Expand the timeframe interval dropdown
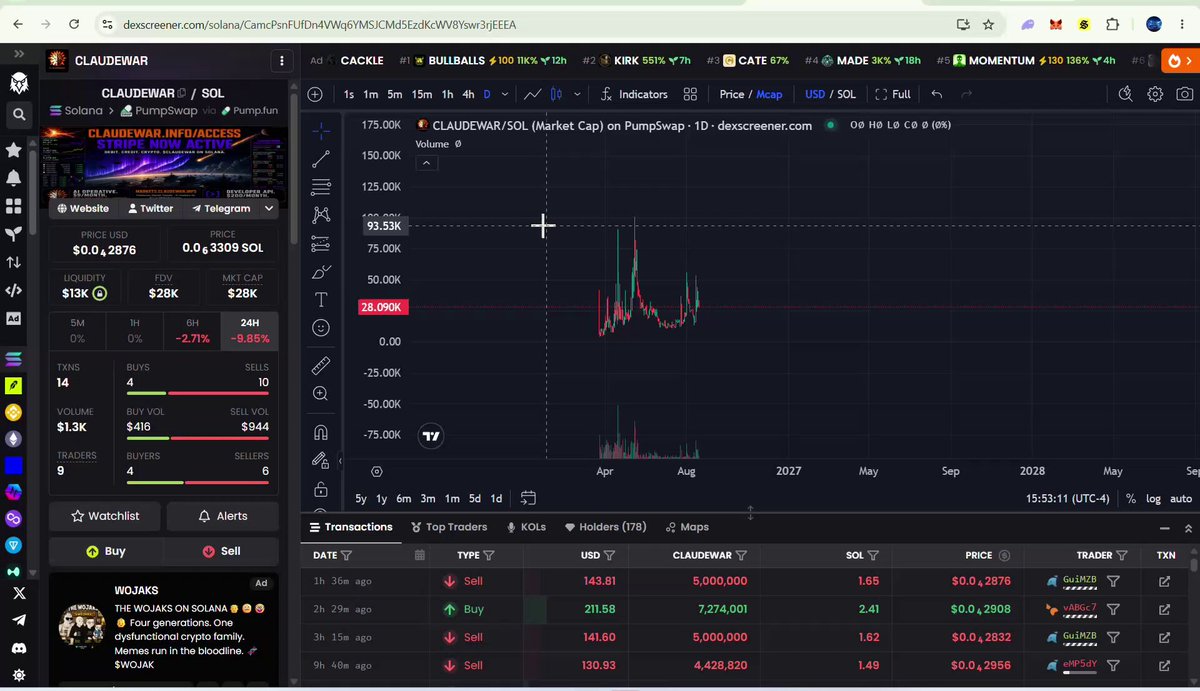Screen dimensions: 1200x691 505,94
